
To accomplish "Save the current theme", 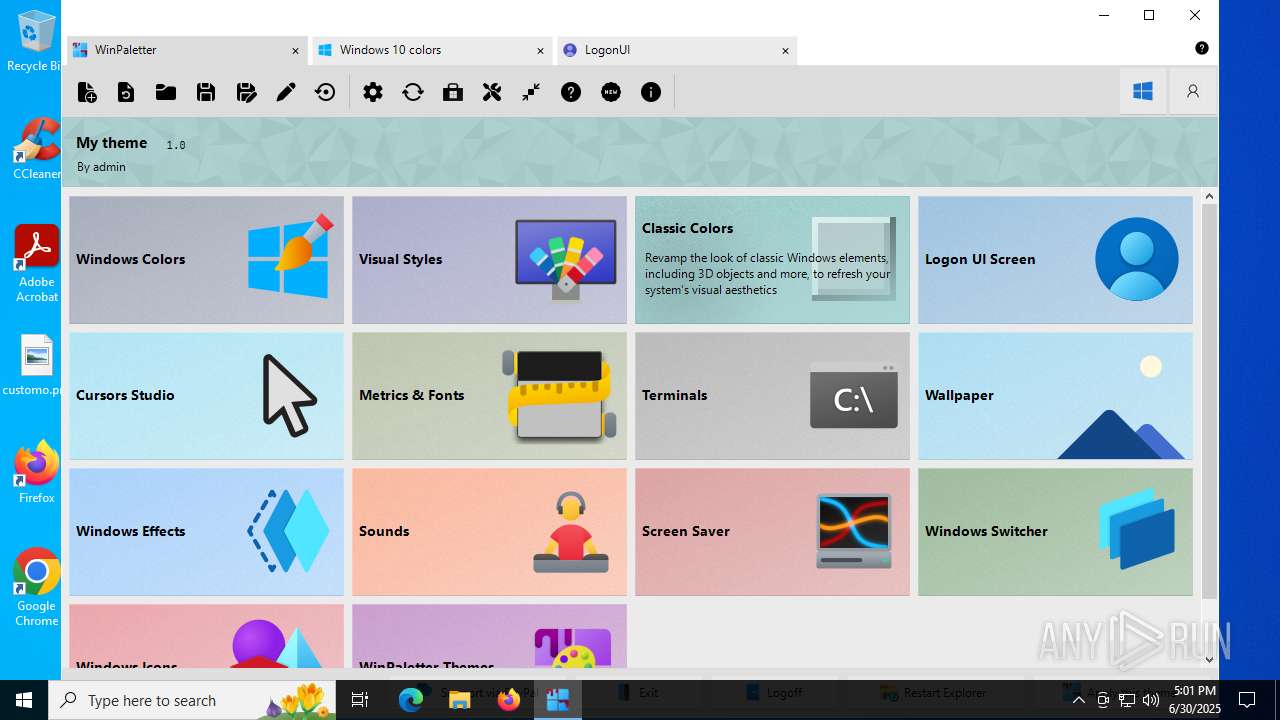I will pos(206,92).
